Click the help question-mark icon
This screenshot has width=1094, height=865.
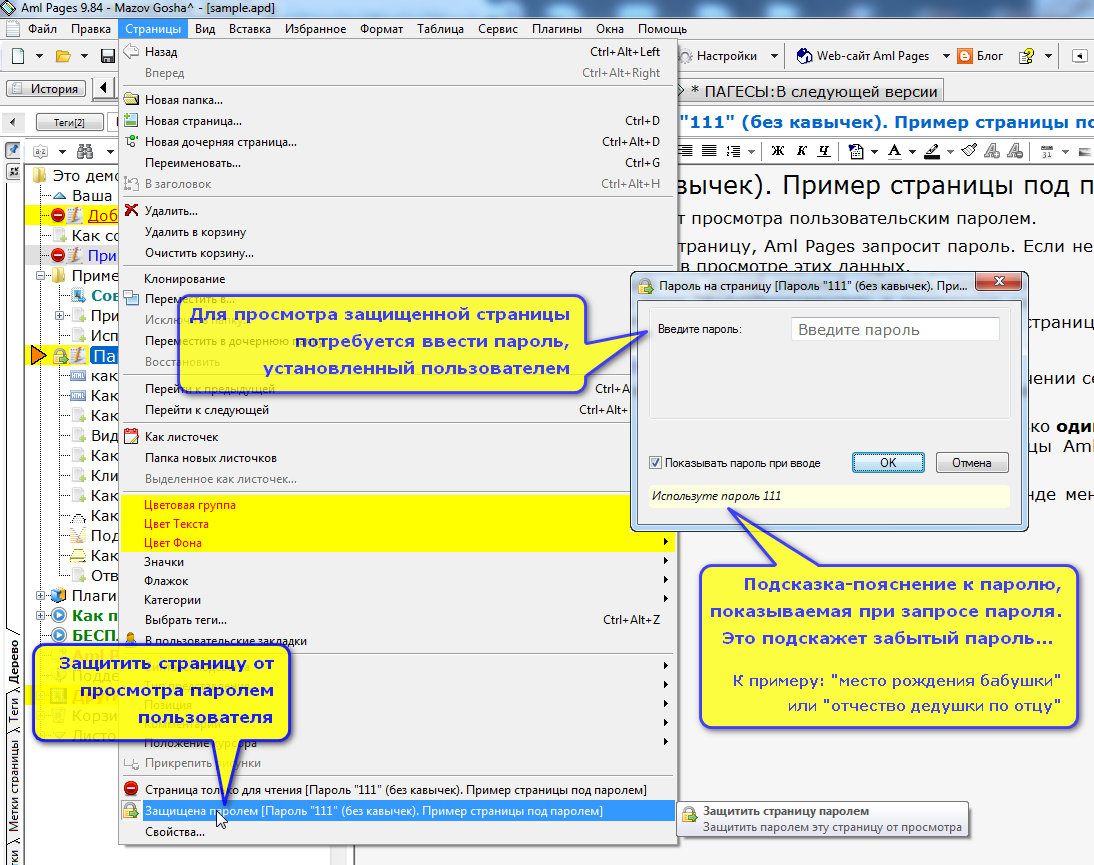click(1026, 56)
